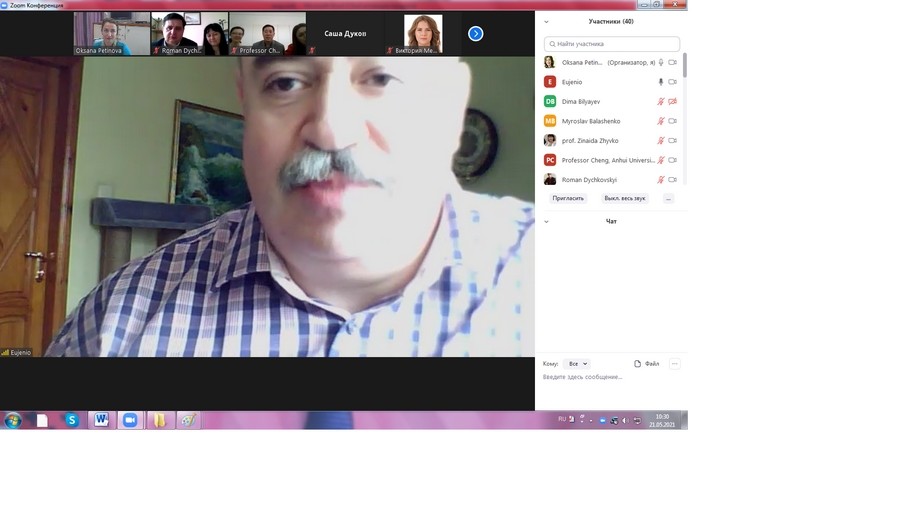Click Eujenio name label on main video
Viewport: 900px width, 510px height.
tap(17, 352)
